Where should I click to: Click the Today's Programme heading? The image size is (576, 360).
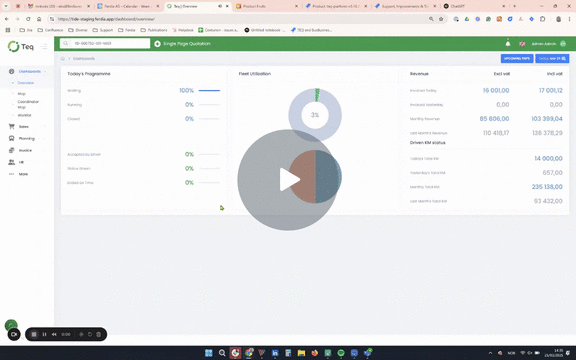(x=89, y=74)
